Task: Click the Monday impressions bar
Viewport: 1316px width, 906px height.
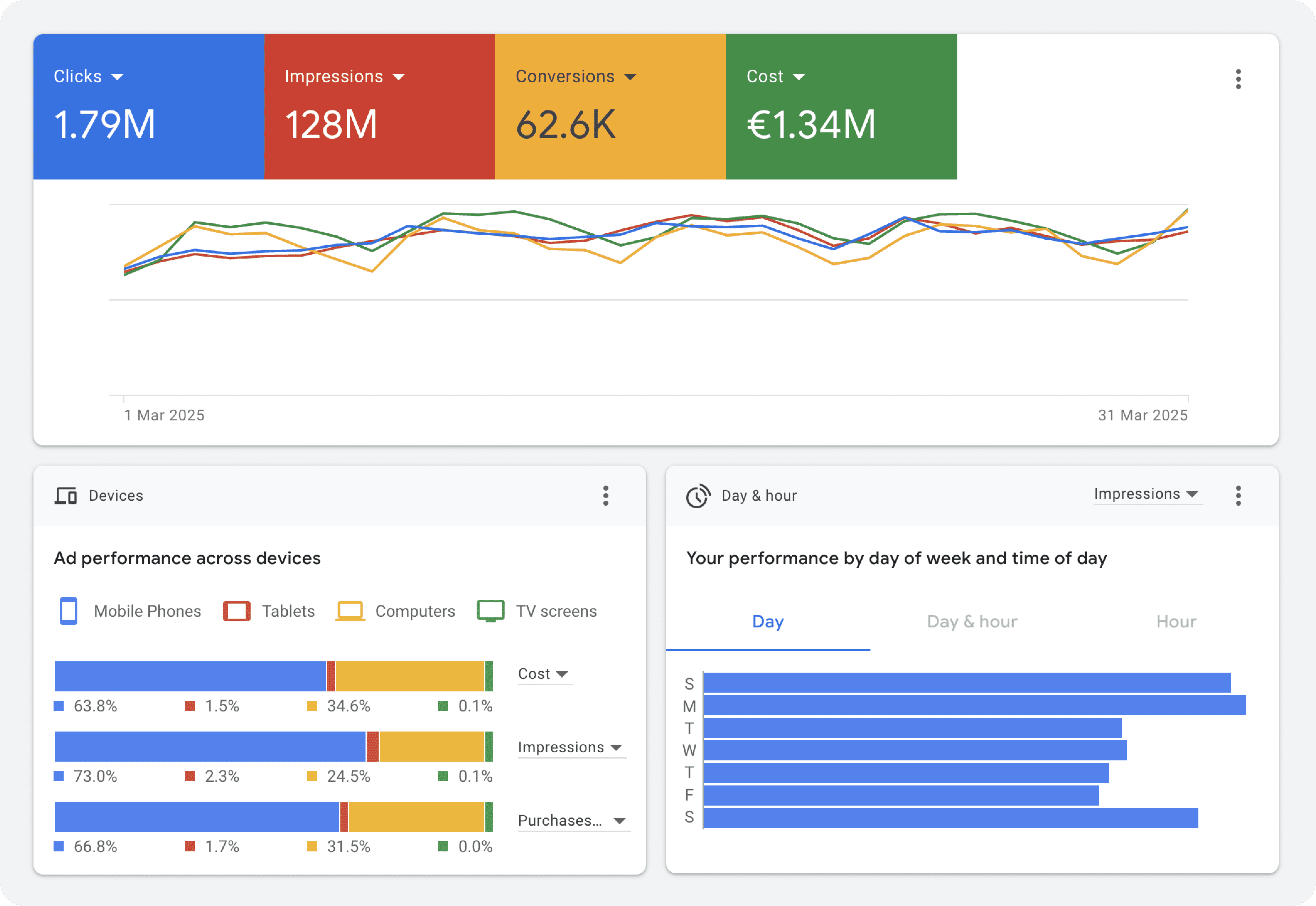Action: point(974,705)
